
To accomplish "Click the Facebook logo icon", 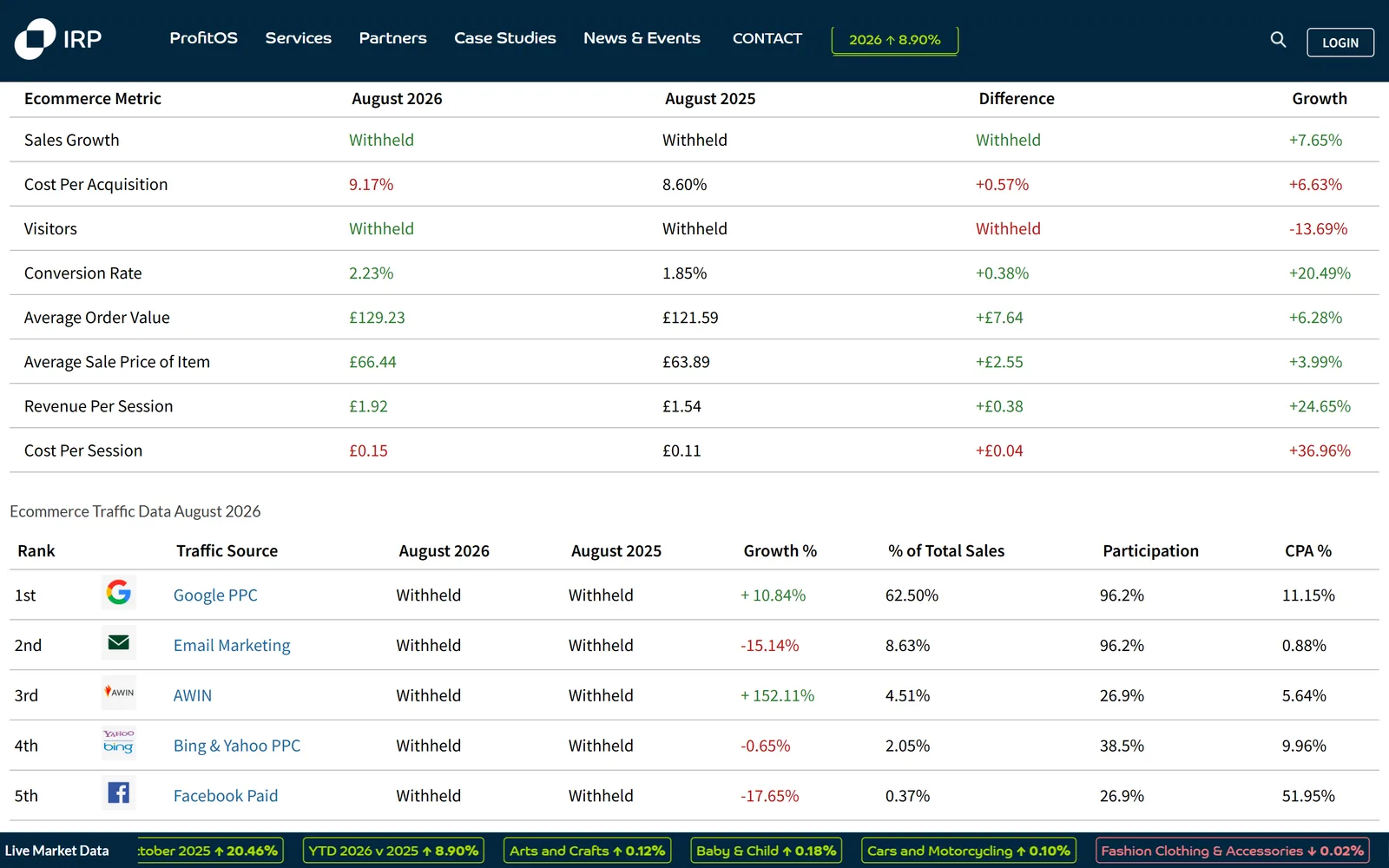I will 119,793.
